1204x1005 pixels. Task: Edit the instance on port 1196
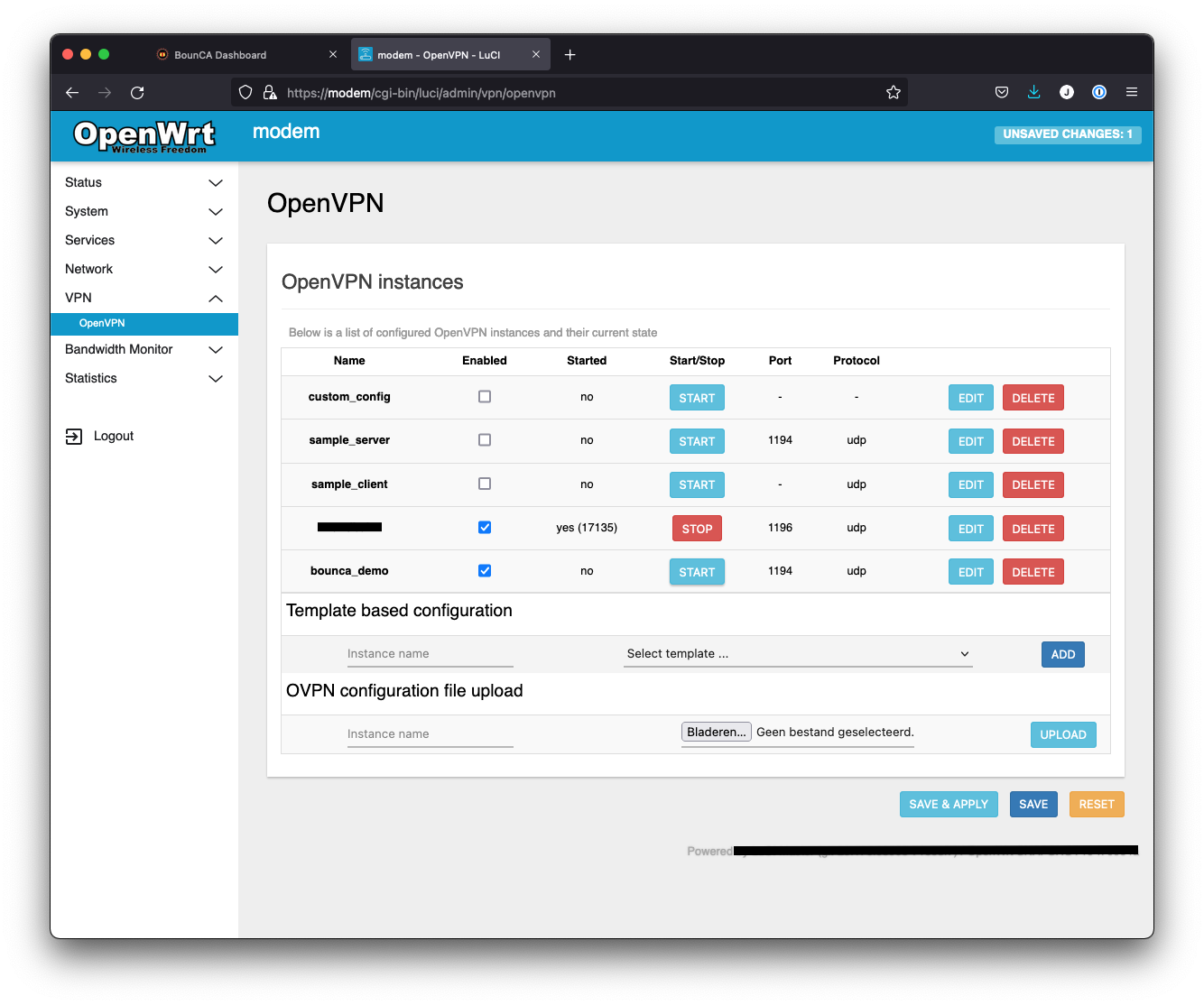(971, 529)
